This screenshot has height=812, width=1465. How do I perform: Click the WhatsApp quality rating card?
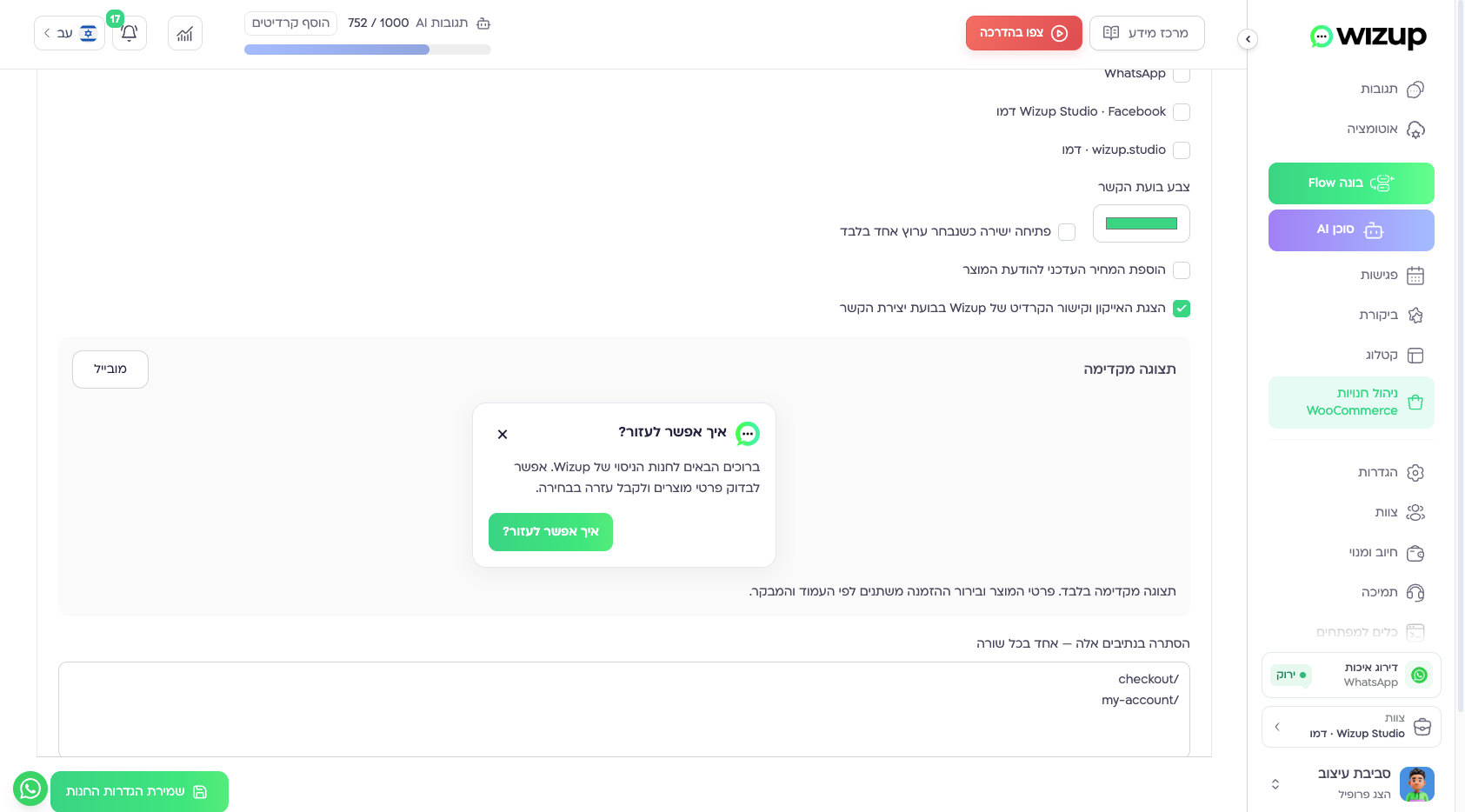pyautogui.click(x=1351, y=675)
